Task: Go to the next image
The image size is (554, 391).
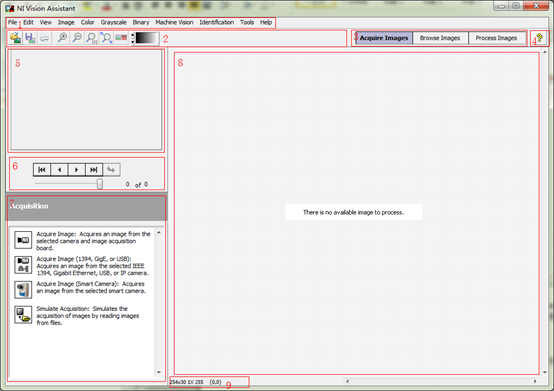Action: coord(77,170)
